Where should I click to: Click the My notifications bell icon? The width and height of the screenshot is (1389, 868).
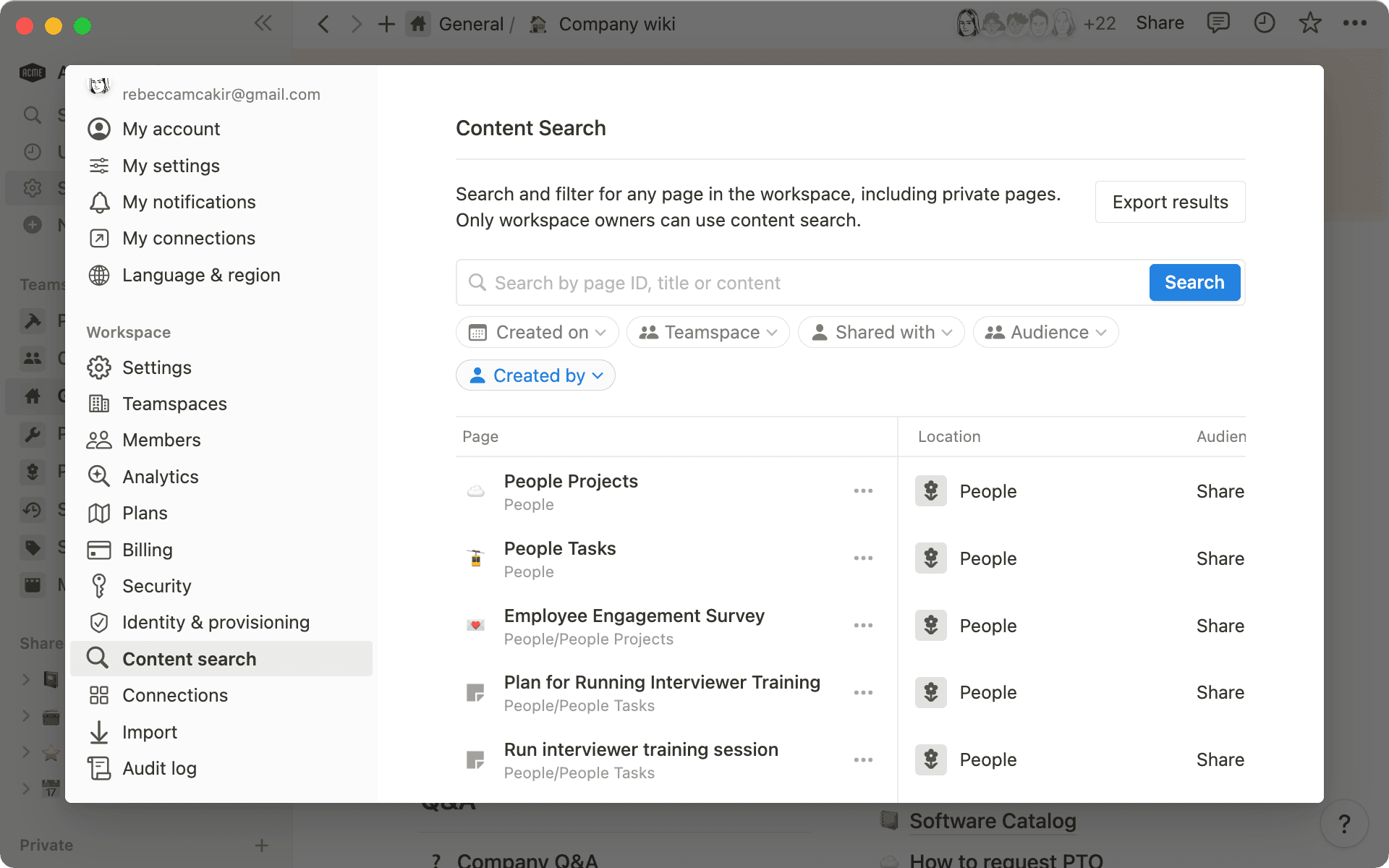(x=99, y=203)
